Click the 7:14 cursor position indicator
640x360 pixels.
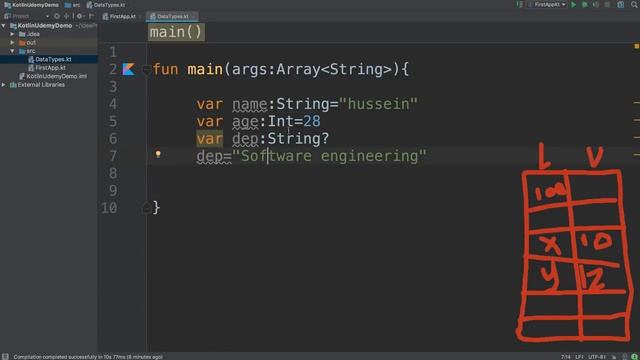[566, 357]
